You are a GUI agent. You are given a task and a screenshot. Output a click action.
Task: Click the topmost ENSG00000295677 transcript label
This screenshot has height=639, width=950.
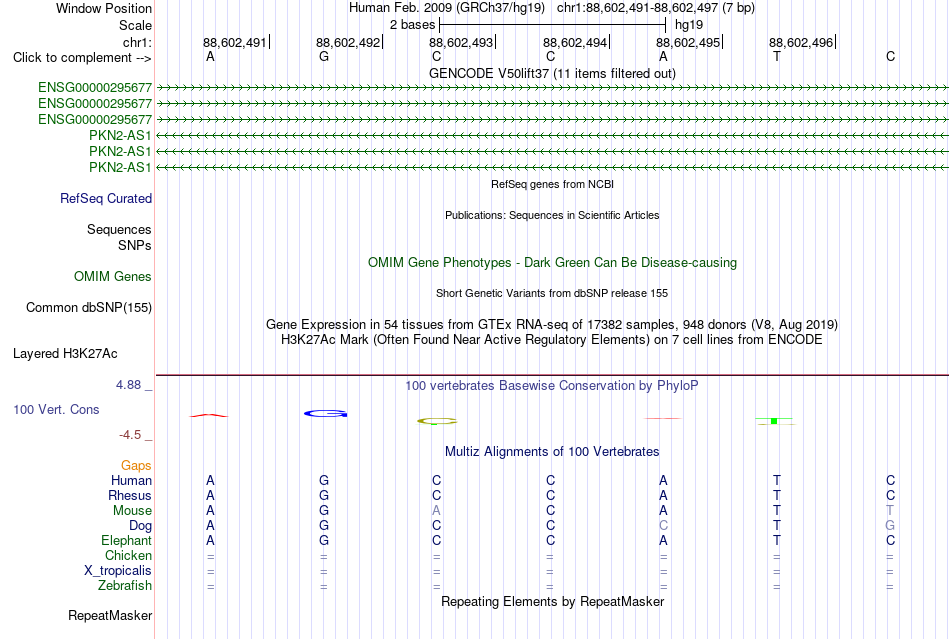(95, 88)
